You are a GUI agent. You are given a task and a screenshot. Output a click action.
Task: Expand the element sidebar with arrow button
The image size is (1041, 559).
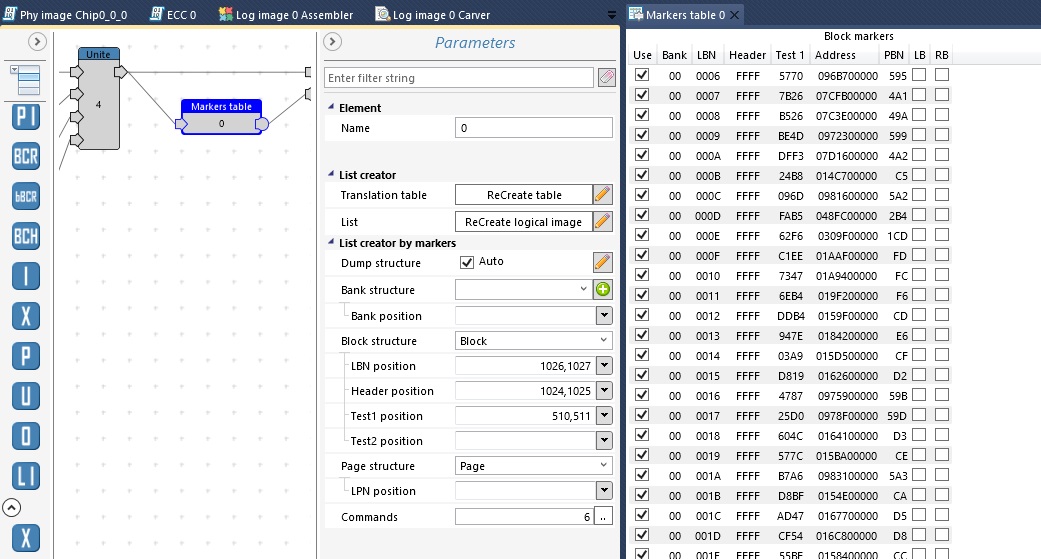(37, 42)
